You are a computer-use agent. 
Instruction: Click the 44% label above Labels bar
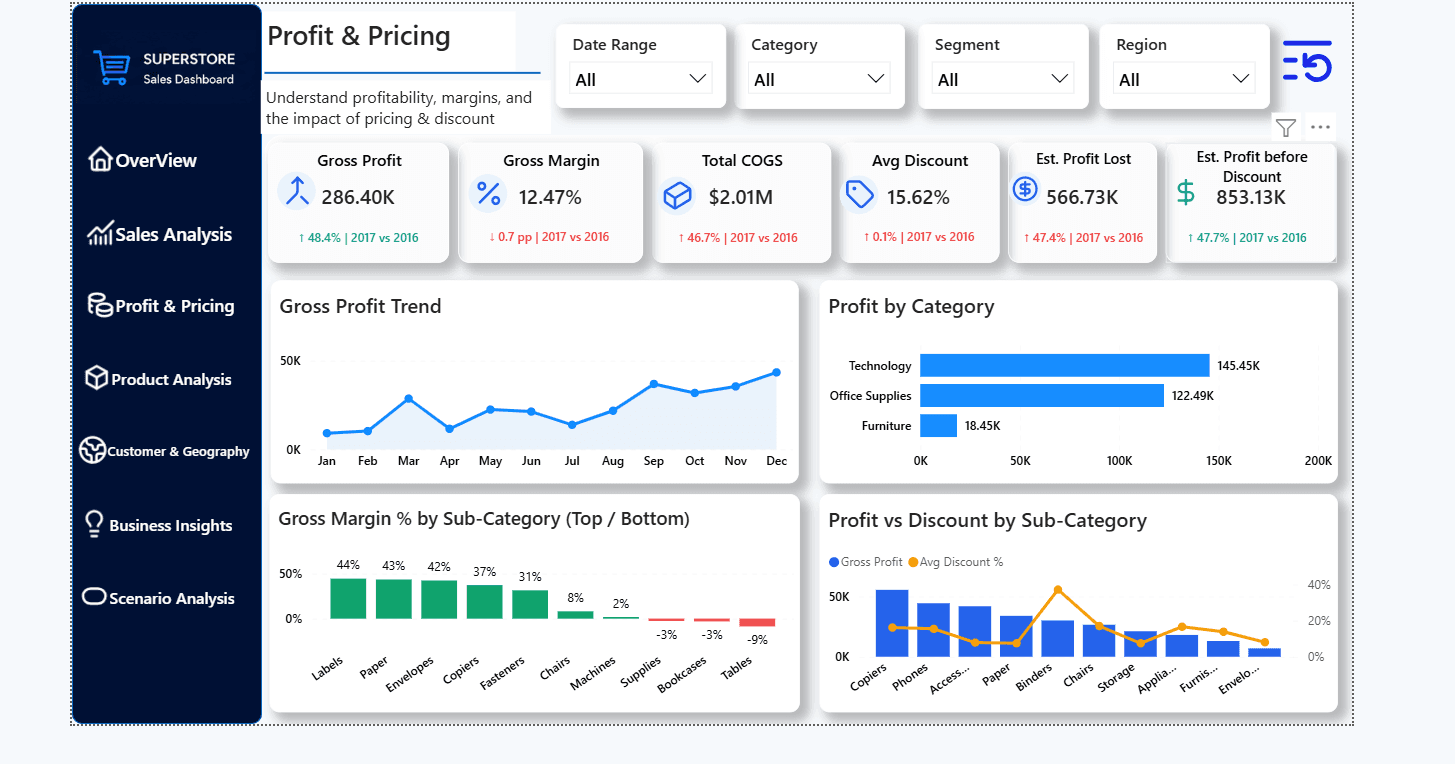(x=348, y=565)
